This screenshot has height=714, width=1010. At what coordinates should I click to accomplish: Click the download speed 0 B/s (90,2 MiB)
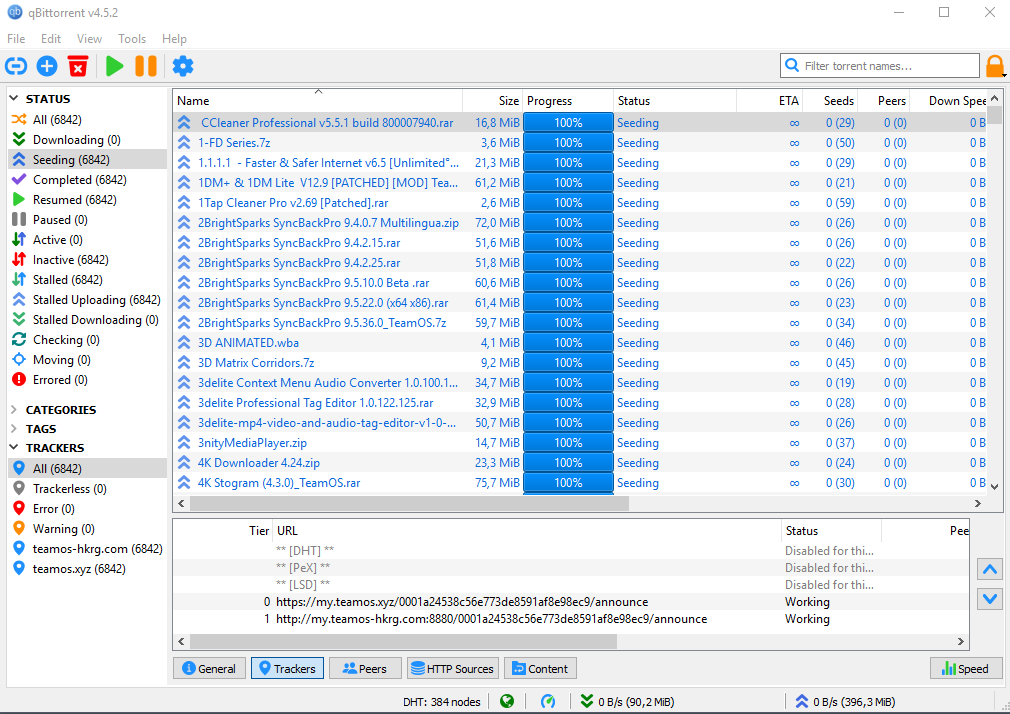(x=627, y=701)
